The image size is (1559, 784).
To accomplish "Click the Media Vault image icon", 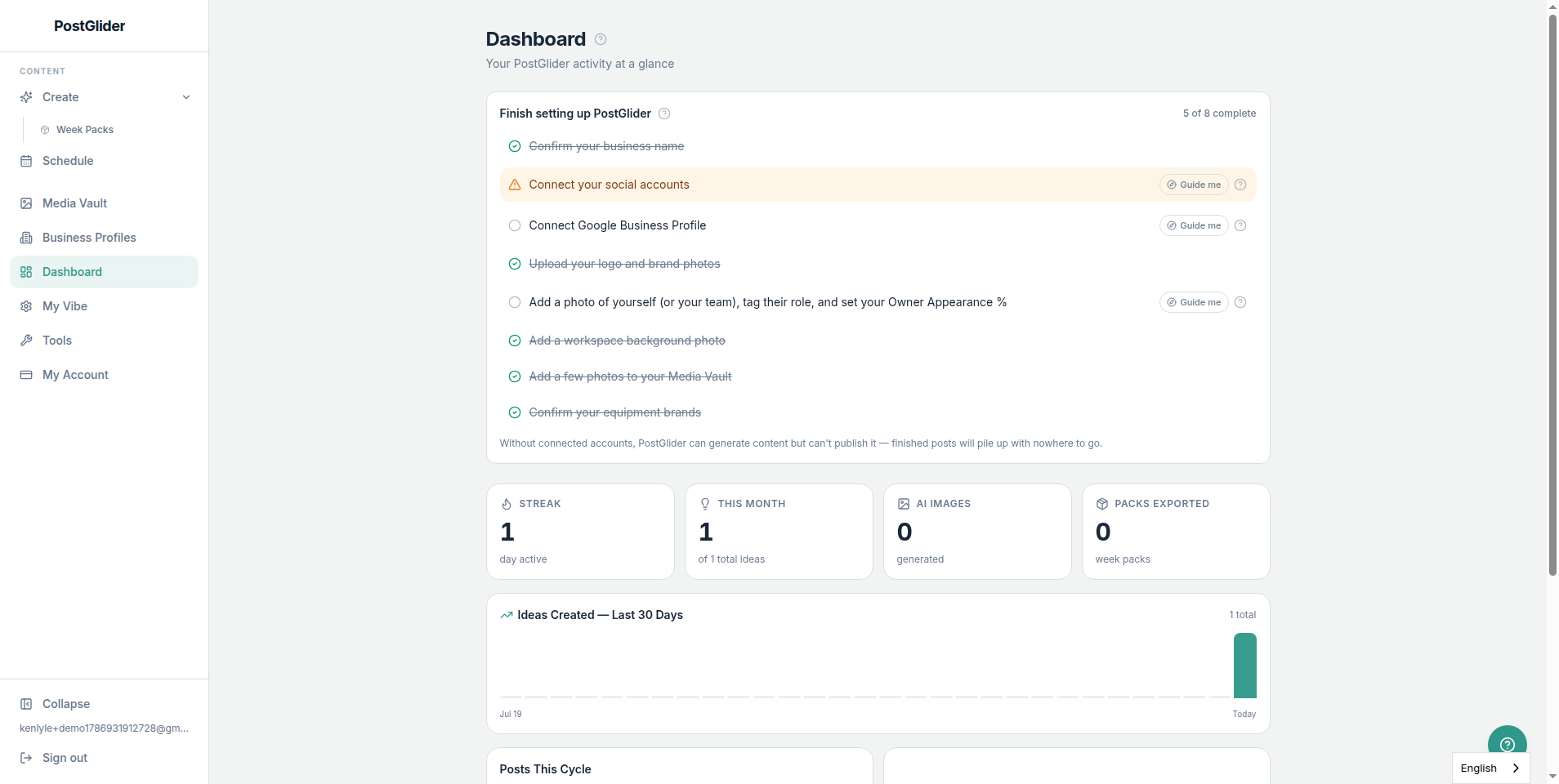I will click(26, 203).
